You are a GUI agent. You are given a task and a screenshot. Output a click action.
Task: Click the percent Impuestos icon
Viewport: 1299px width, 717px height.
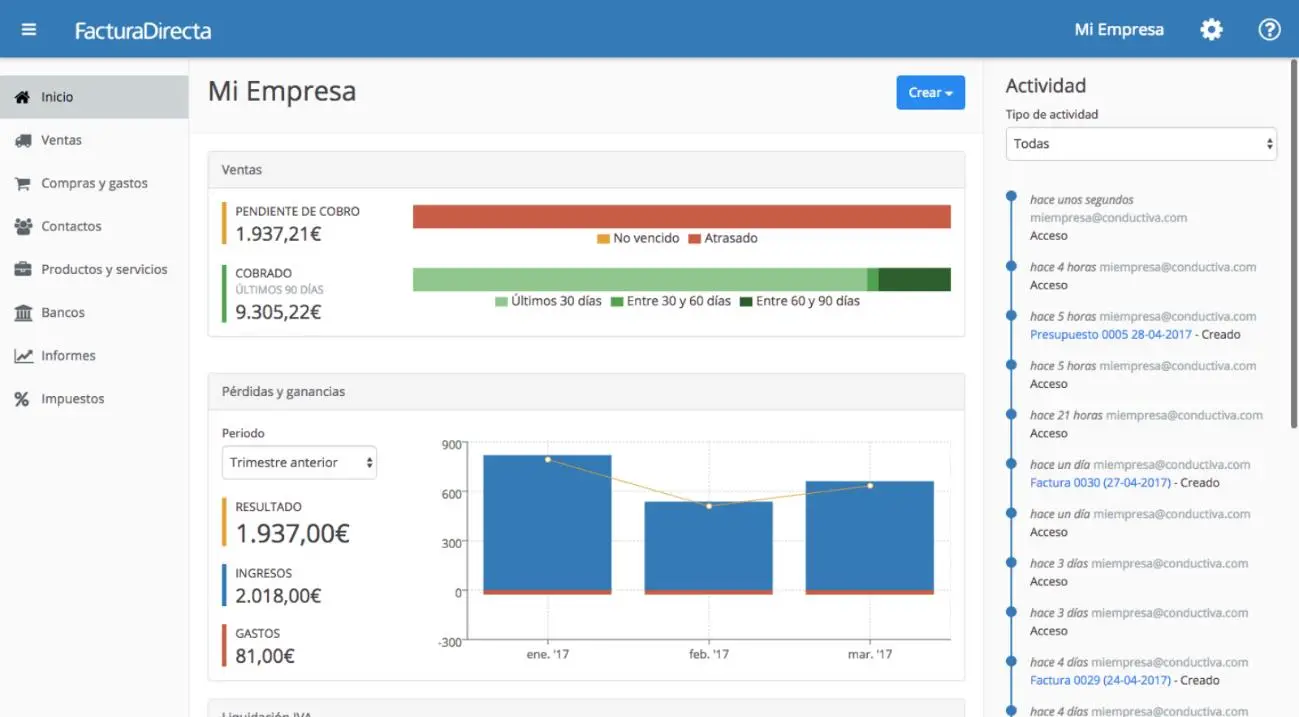pyautogui.click(x=22, y=399)
